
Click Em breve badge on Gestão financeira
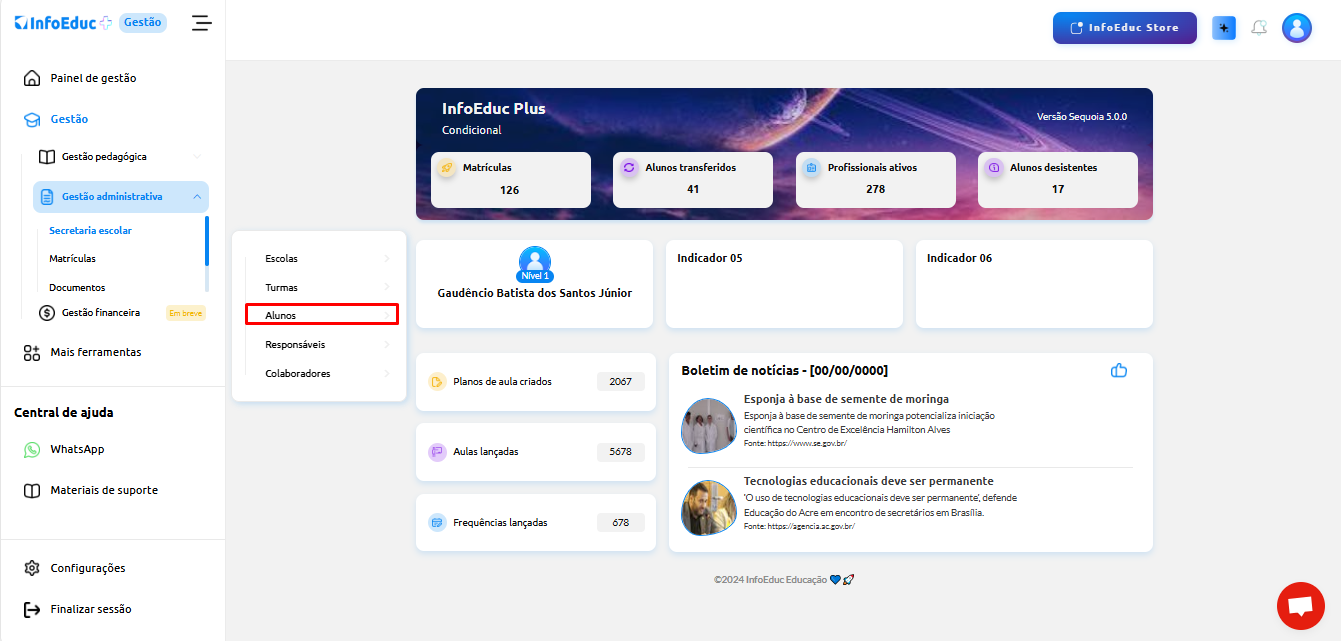(186, 313)
